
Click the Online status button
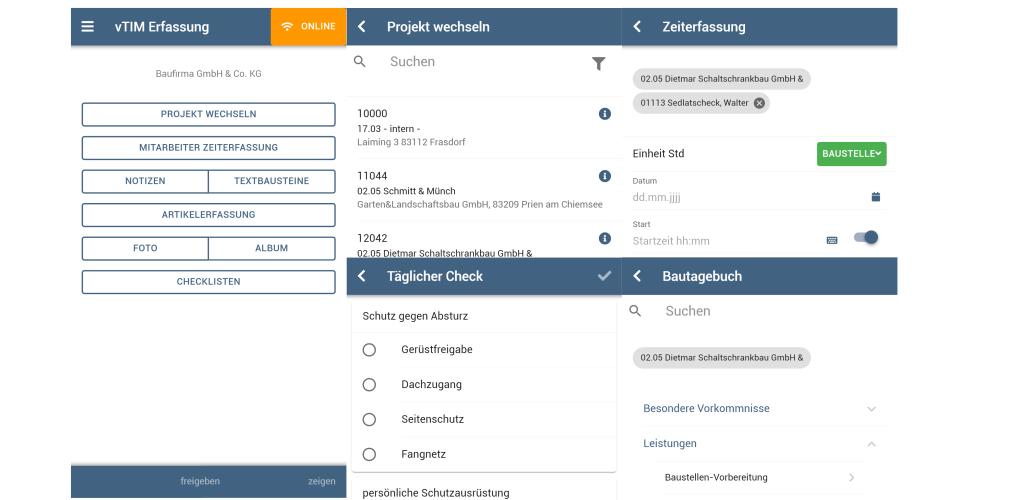(x=308, y=27)
